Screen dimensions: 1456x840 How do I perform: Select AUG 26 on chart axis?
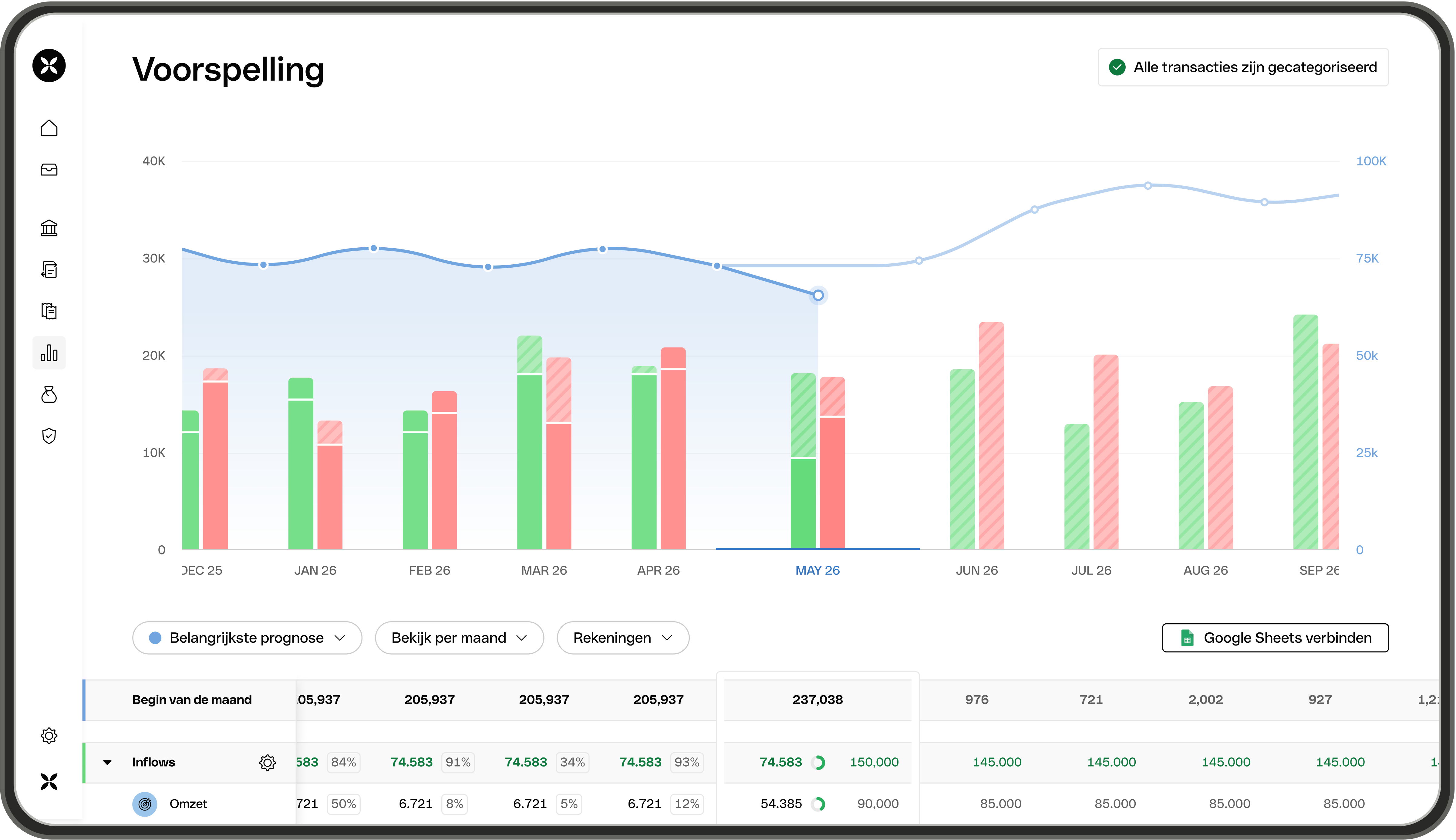1205,570
